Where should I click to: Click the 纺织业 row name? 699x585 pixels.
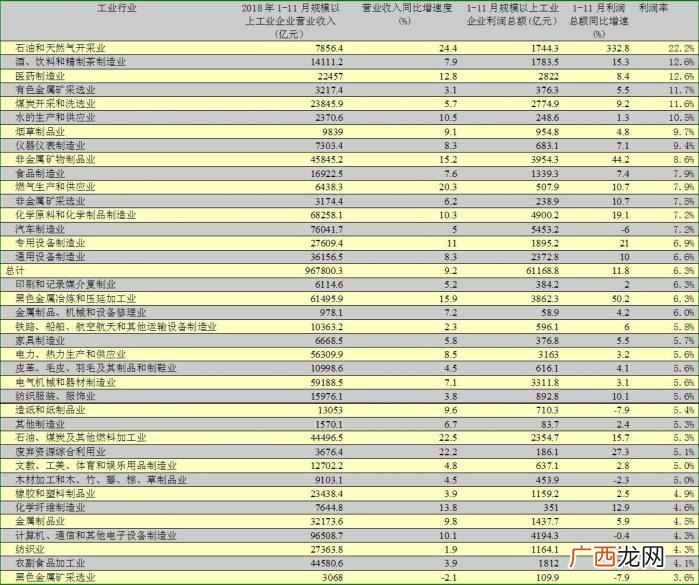(30, 550)
